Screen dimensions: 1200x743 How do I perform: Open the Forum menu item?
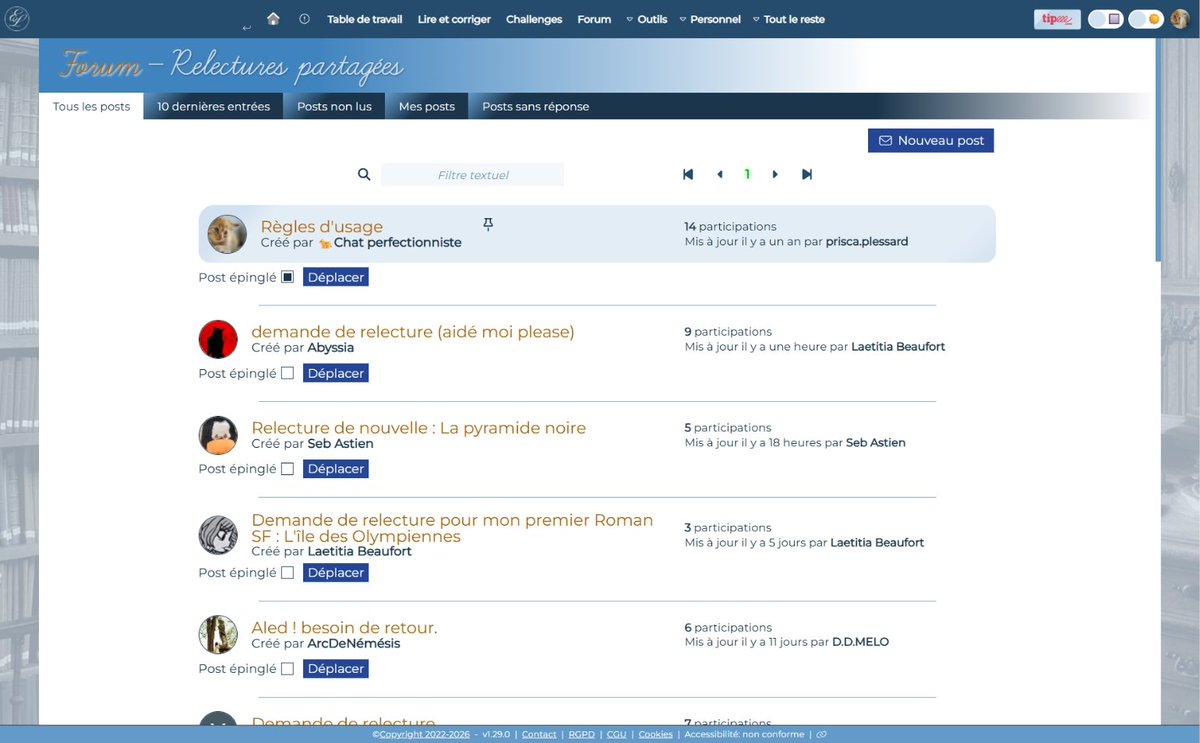[x=594, y=19]
